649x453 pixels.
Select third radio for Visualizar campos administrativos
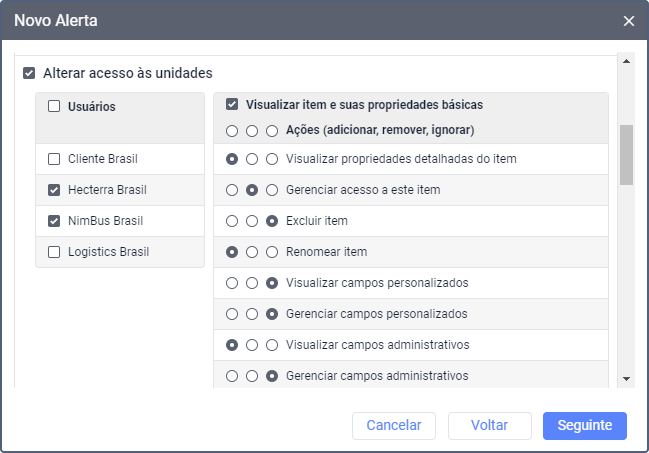click(x=272, y=345)
